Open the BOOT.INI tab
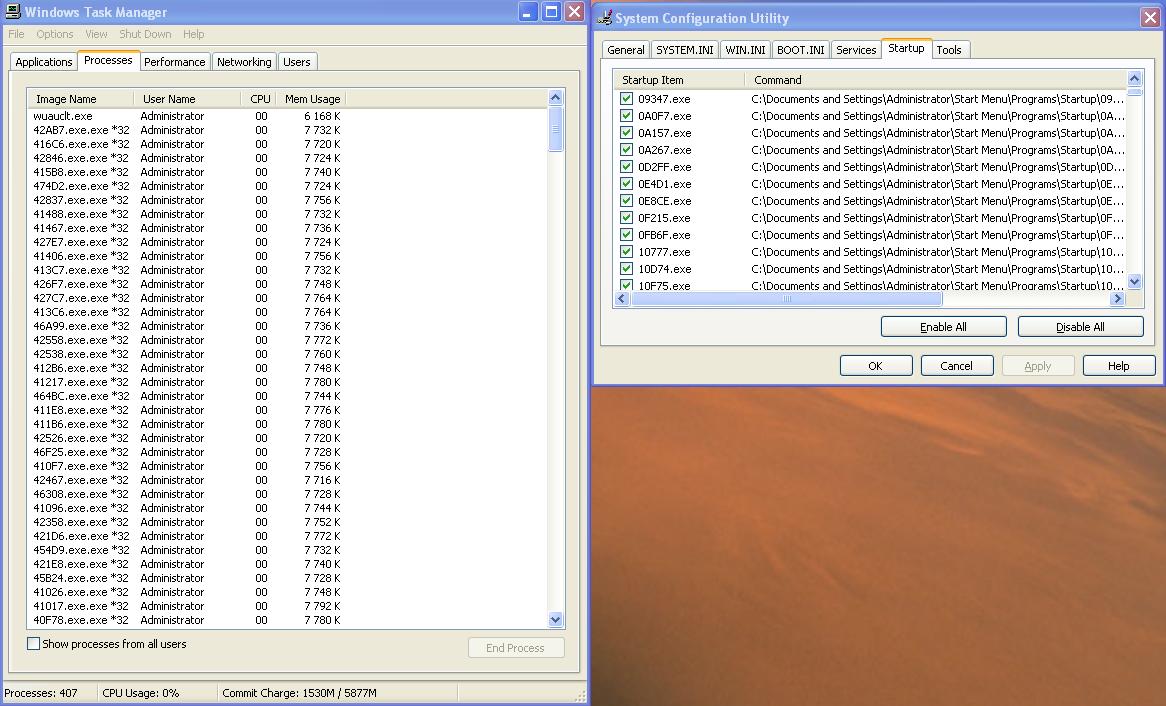 tap(800, 50)
